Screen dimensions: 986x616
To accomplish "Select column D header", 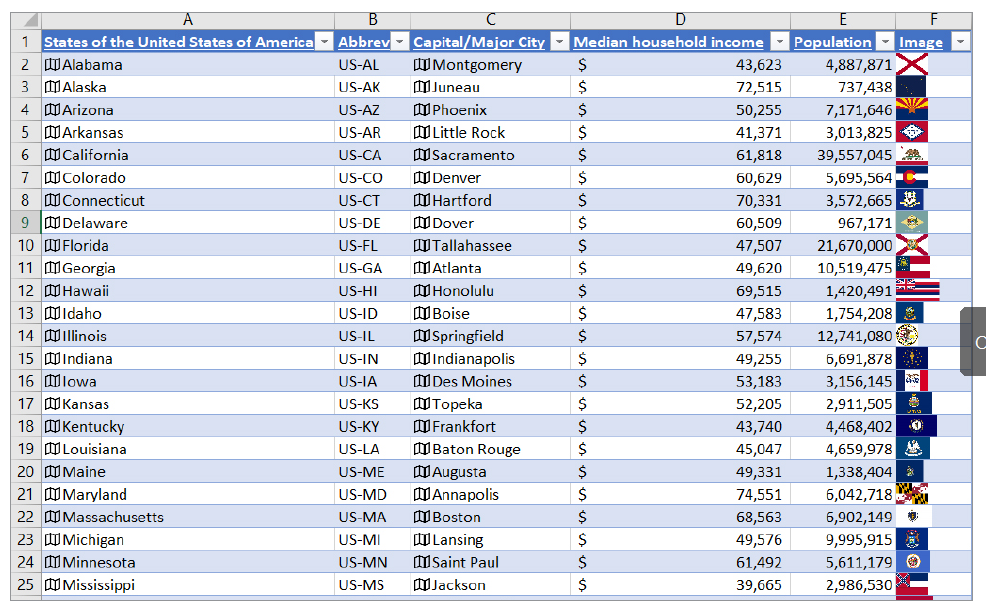I will click(x=680, y=19).
